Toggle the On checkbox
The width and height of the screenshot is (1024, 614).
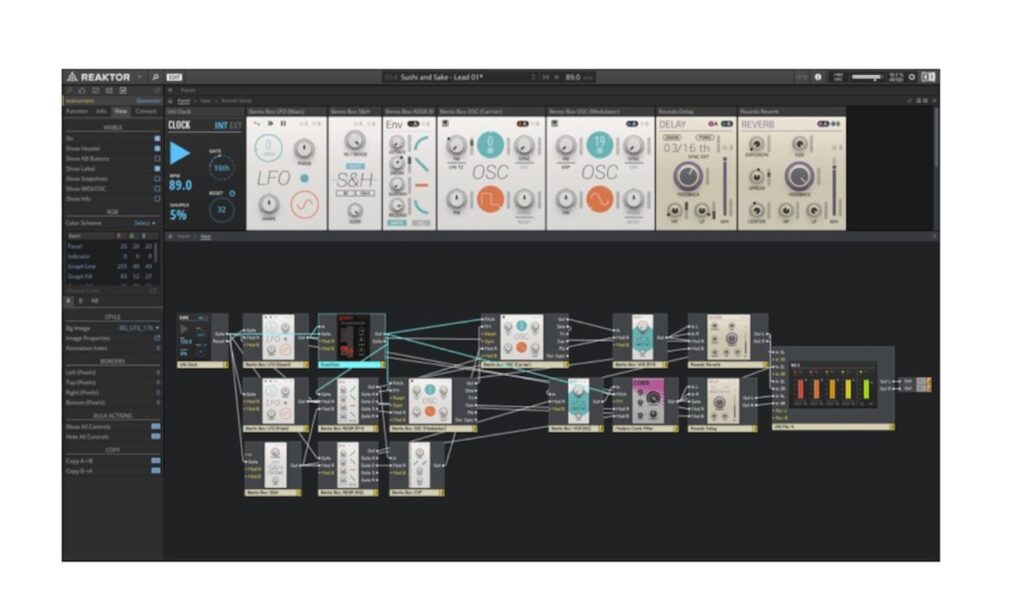coord(157,138)
